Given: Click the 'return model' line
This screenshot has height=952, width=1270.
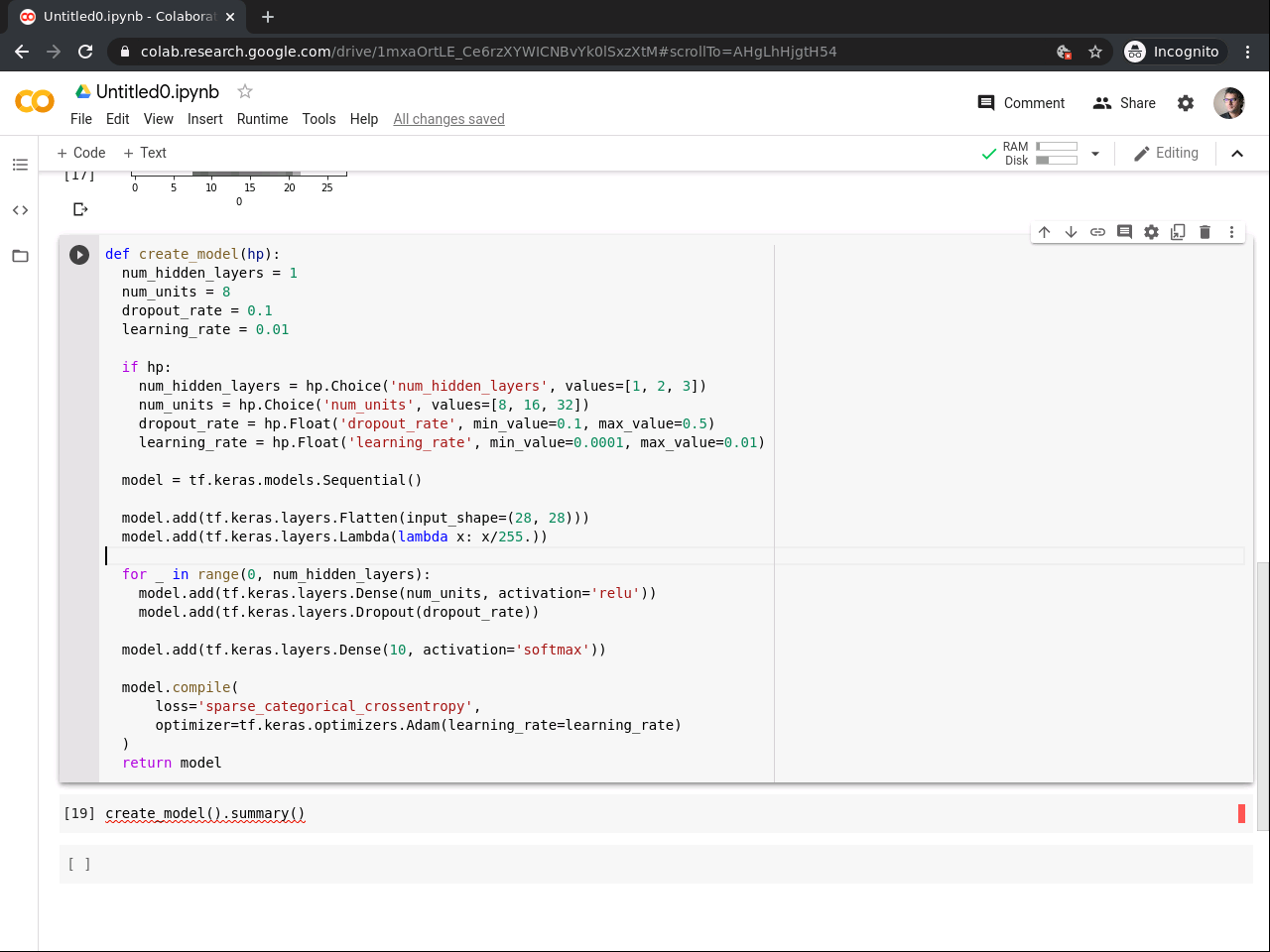Looking at the screenshot, I should tap(172, 763).
